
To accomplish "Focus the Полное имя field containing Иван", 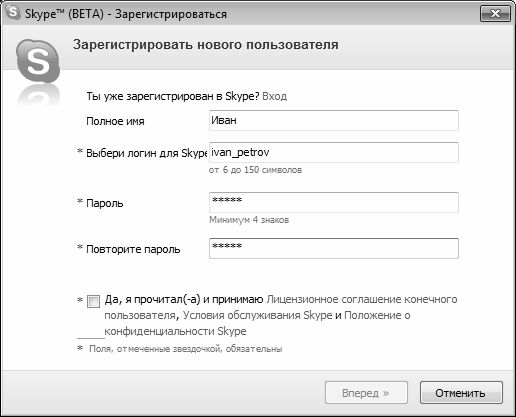I will 334,120.
